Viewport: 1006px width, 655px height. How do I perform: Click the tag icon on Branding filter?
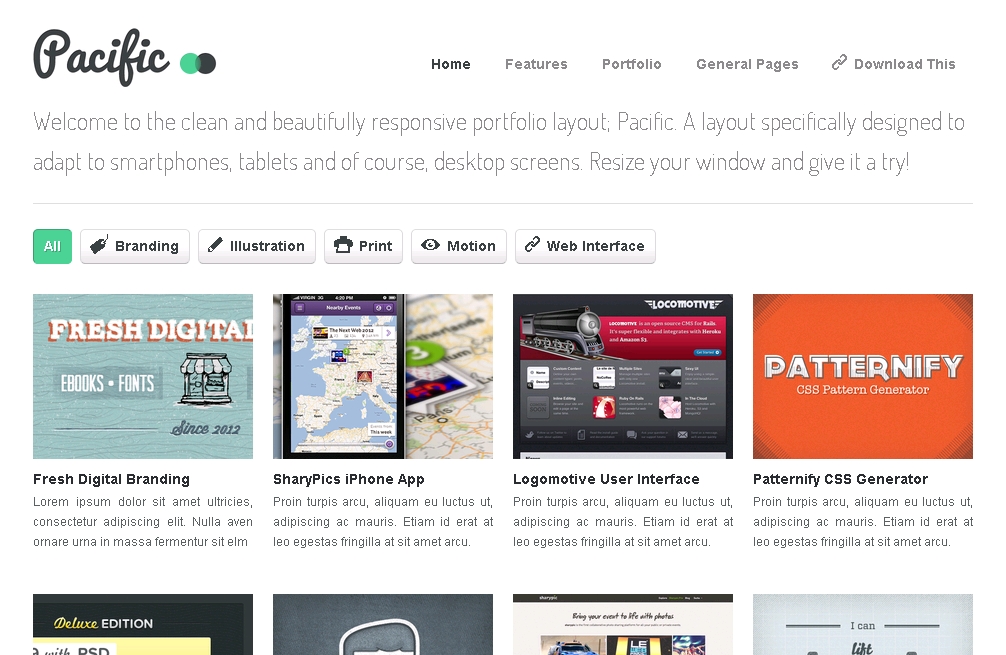pyautogui.click(x=99, y=245)
